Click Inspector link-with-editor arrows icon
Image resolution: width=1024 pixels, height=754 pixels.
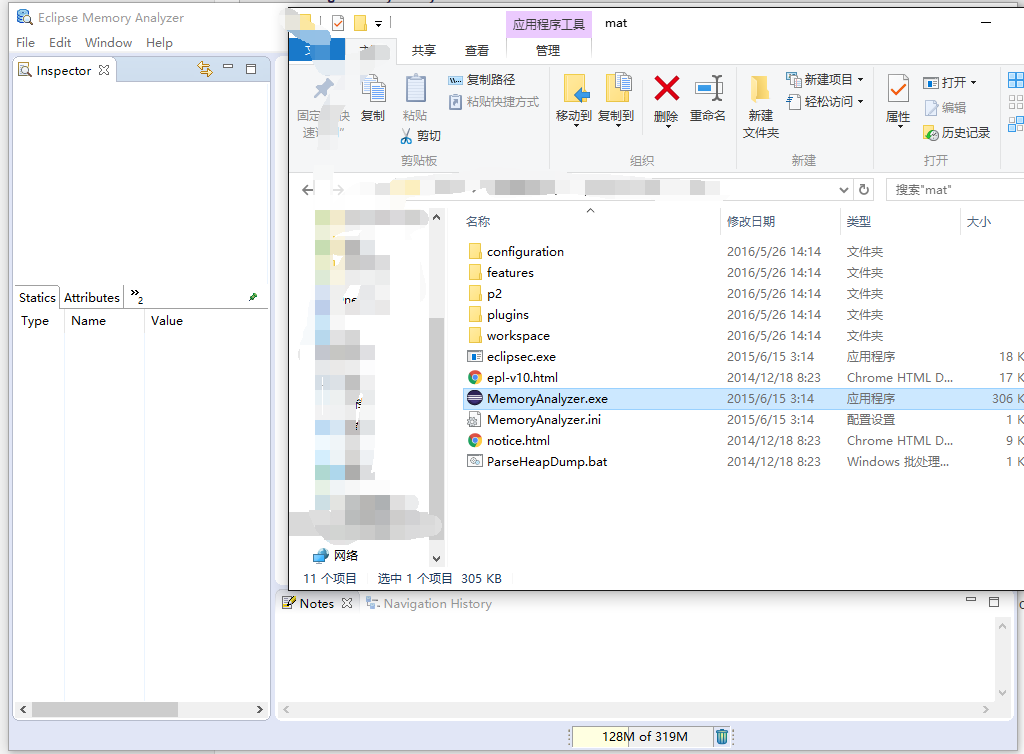point(205,69)
